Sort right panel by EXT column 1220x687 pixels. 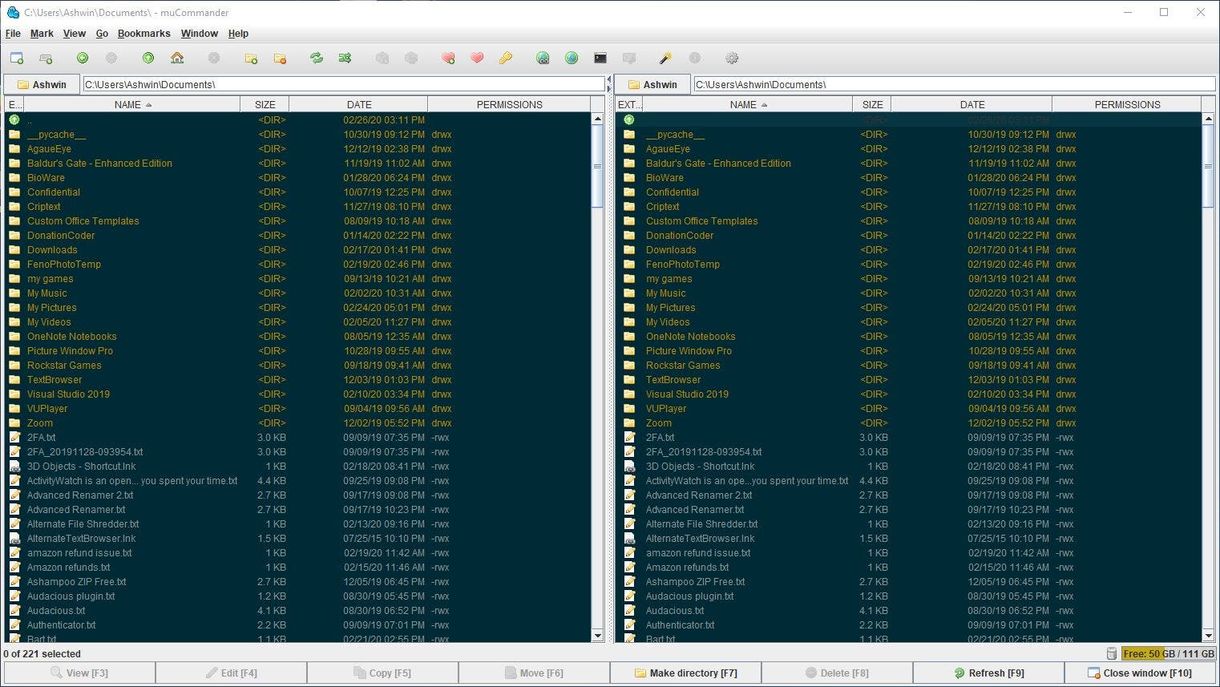point(630,104)
